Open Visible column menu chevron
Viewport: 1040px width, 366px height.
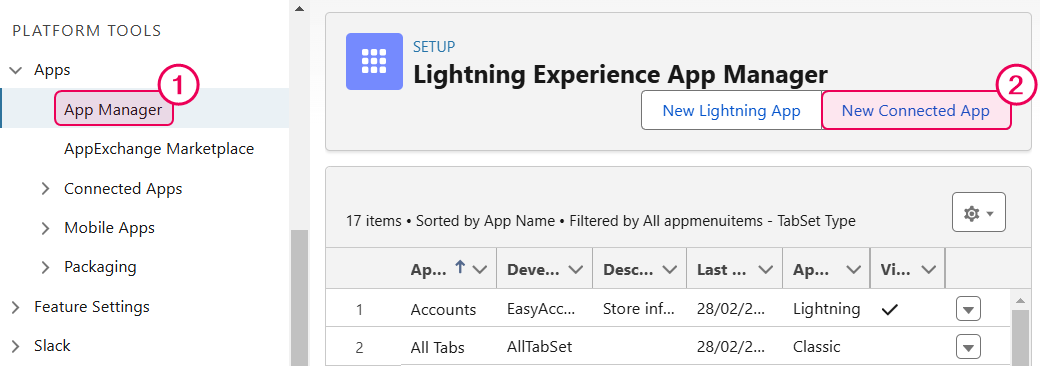pos(929,269)
